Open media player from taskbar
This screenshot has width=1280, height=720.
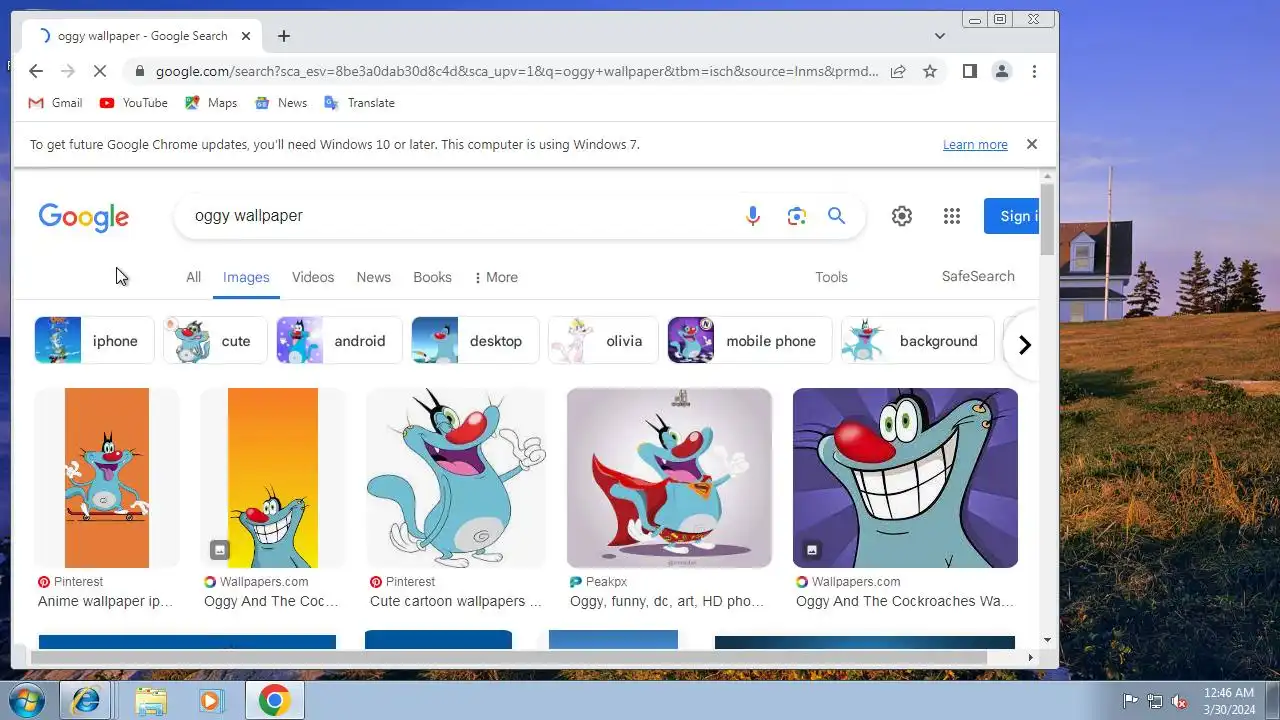[211, 701]
